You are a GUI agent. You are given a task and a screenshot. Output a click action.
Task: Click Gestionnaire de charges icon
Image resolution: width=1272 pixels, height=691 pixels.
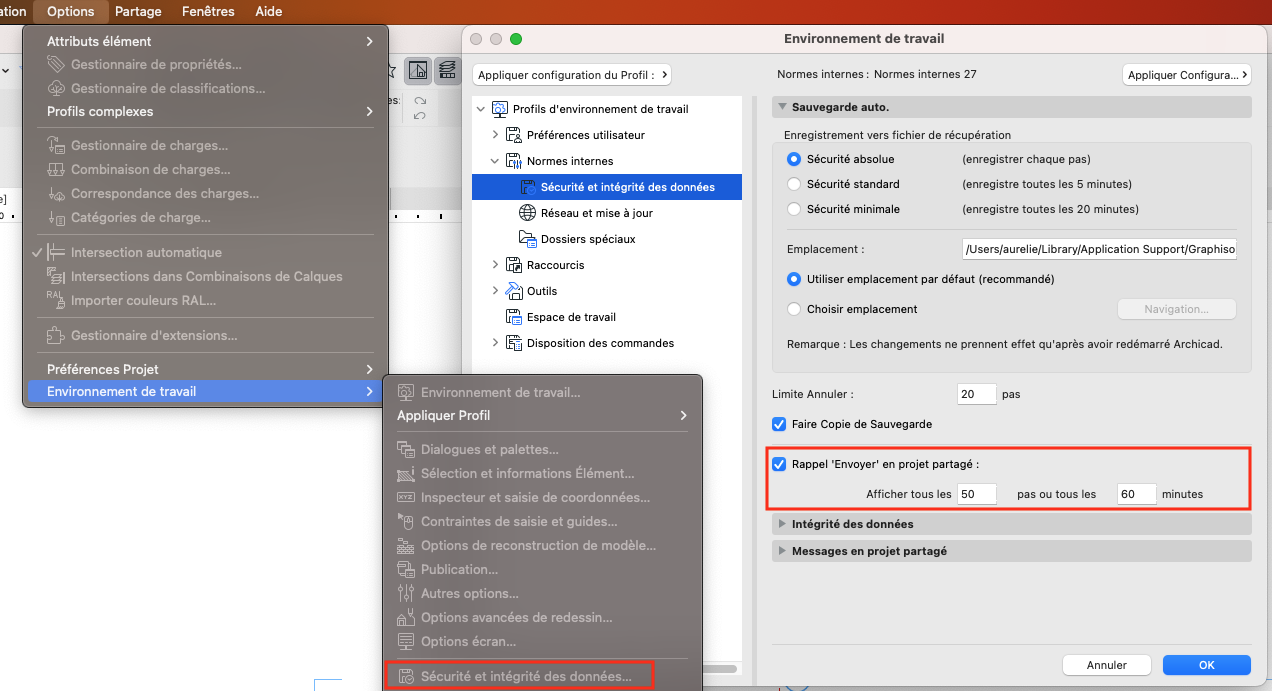pyautogui.click(x=56, y=146)
